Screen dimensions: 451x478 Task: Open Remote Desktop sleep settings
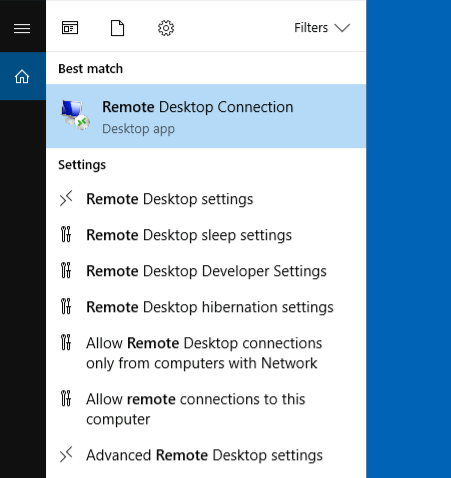tap(206, 235)
